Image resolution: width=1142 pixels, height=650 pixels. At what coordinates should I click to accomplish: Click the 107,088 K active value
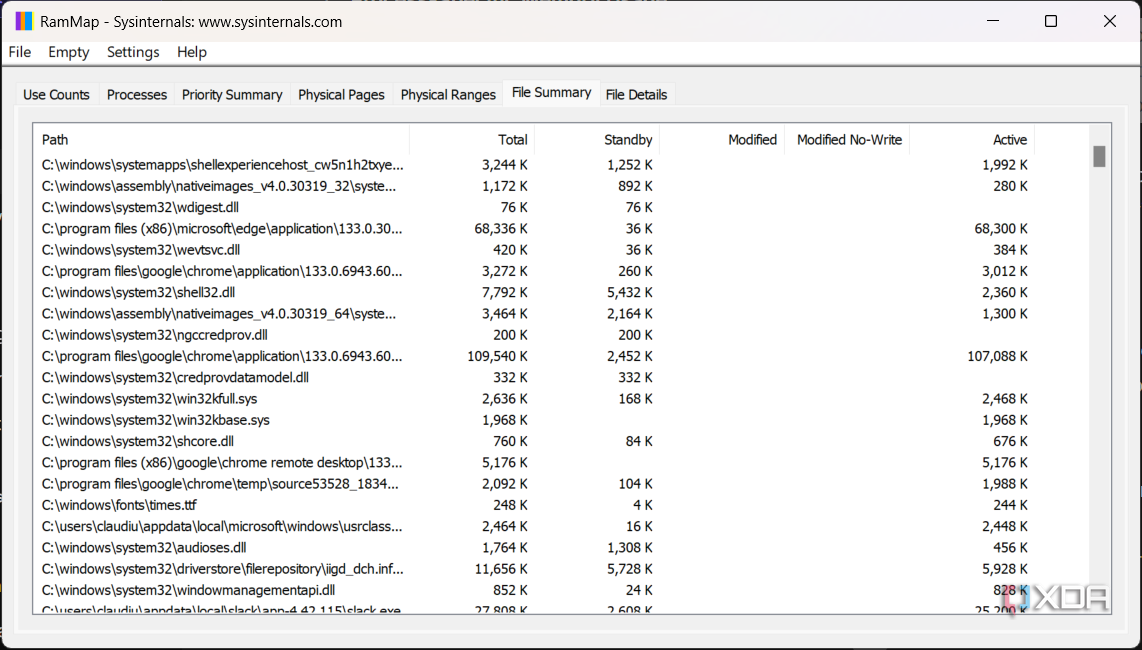997,356
